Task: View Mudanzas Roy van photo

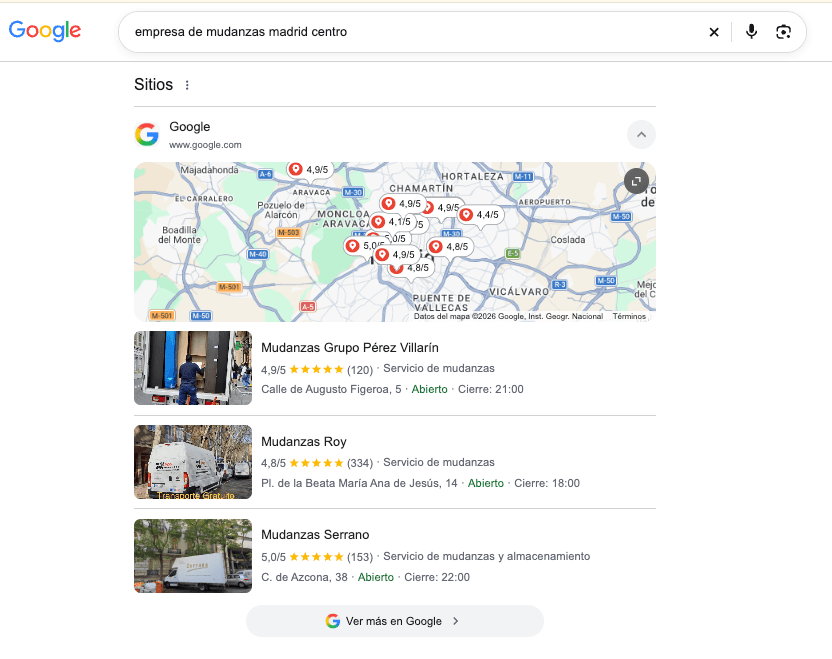Action: click(193, 462)
